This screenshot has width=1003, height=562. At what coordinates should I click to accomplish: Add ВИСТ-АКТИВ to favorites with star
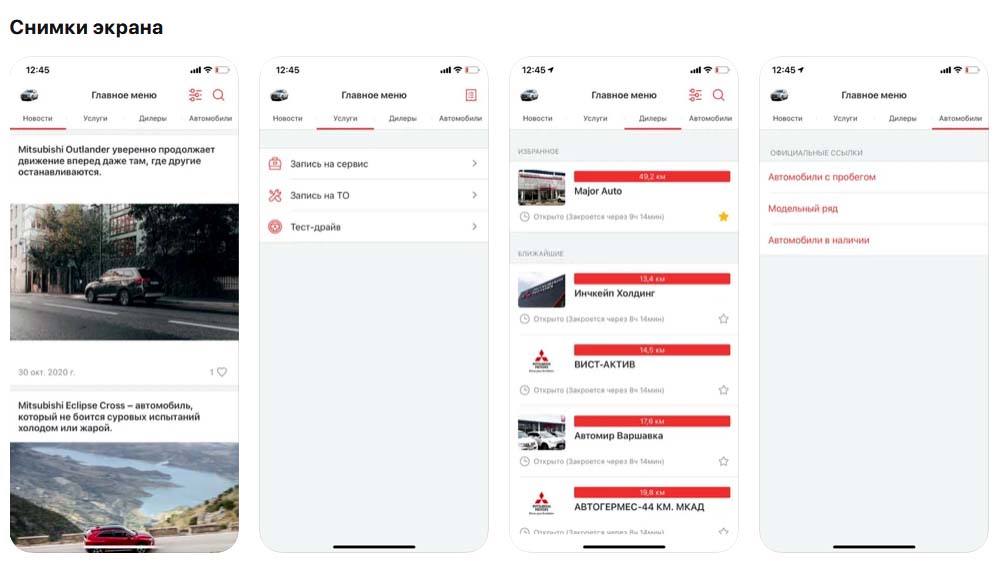pyautogui.click(x=723, y=390)
